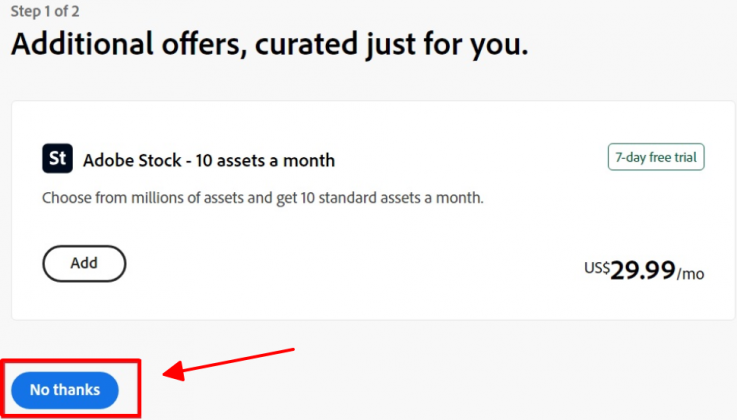The width and height of the screenshot is (737, 420).
Task: Click the '/mo' billing period label
Action: [x=691, y=273]
